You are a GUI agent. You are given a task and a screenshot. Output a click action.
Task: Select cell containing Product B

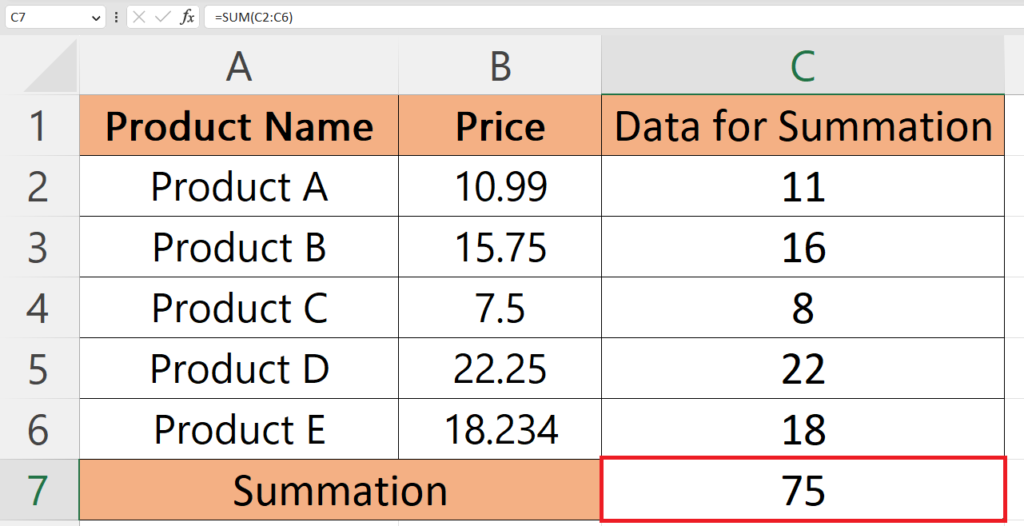239,247
